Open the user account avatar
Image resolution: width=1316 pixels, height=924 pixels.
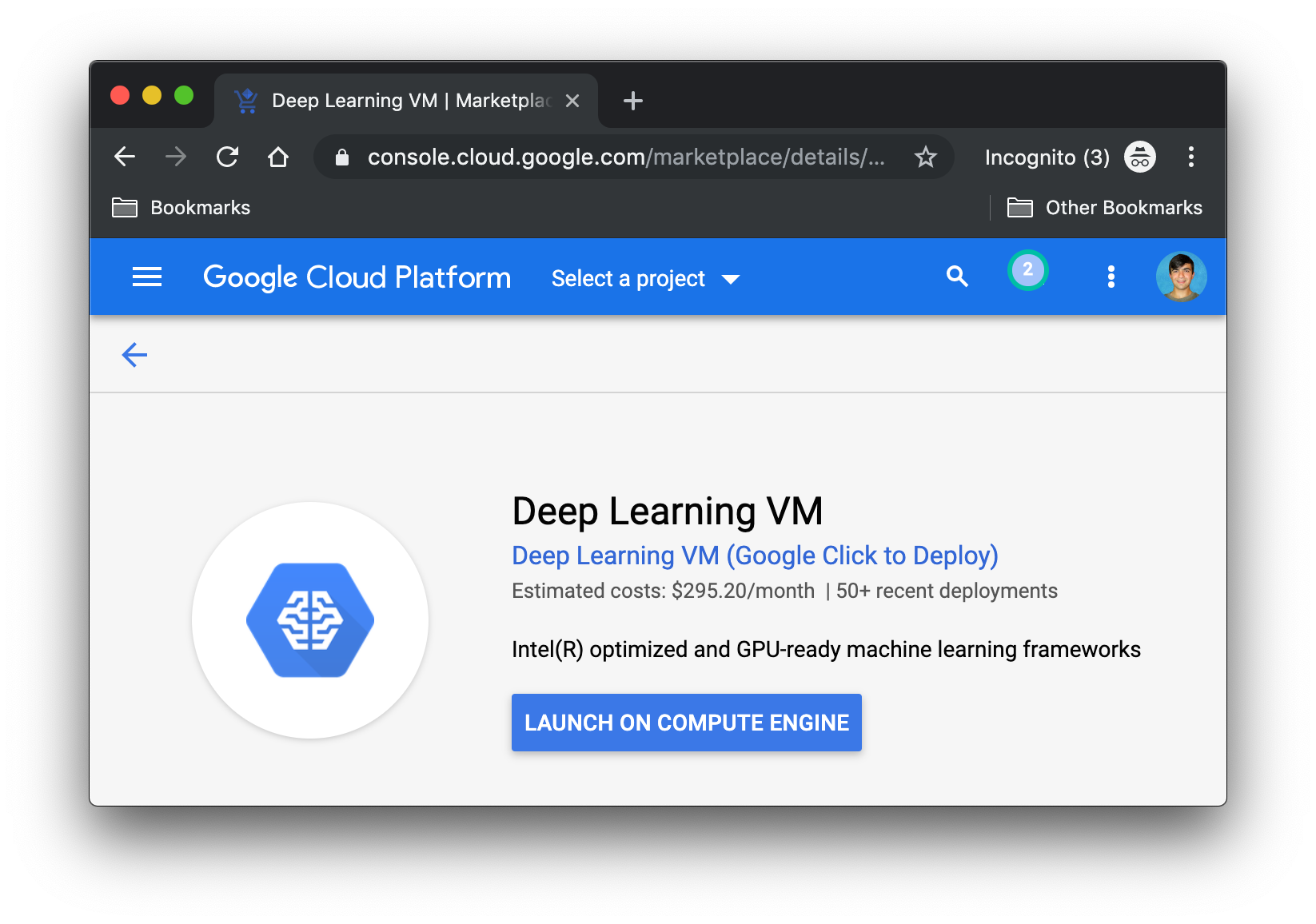pyautogui.click(x=1182, y=277)
